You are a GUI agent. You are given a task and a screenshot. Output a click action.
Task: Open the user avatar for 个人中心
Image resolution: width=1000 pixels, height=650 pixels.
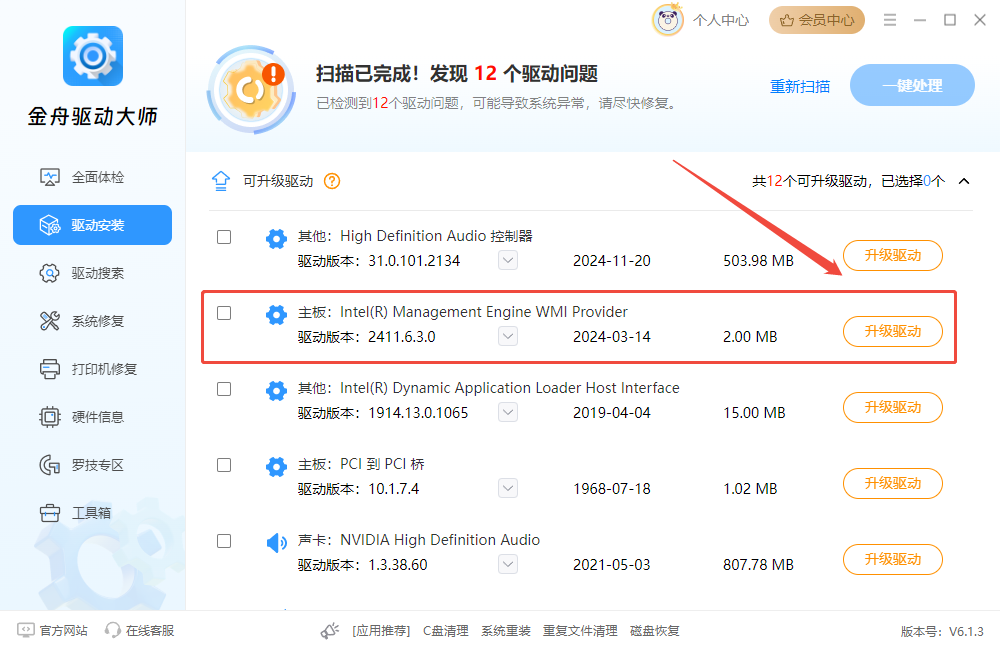(668, 20)
